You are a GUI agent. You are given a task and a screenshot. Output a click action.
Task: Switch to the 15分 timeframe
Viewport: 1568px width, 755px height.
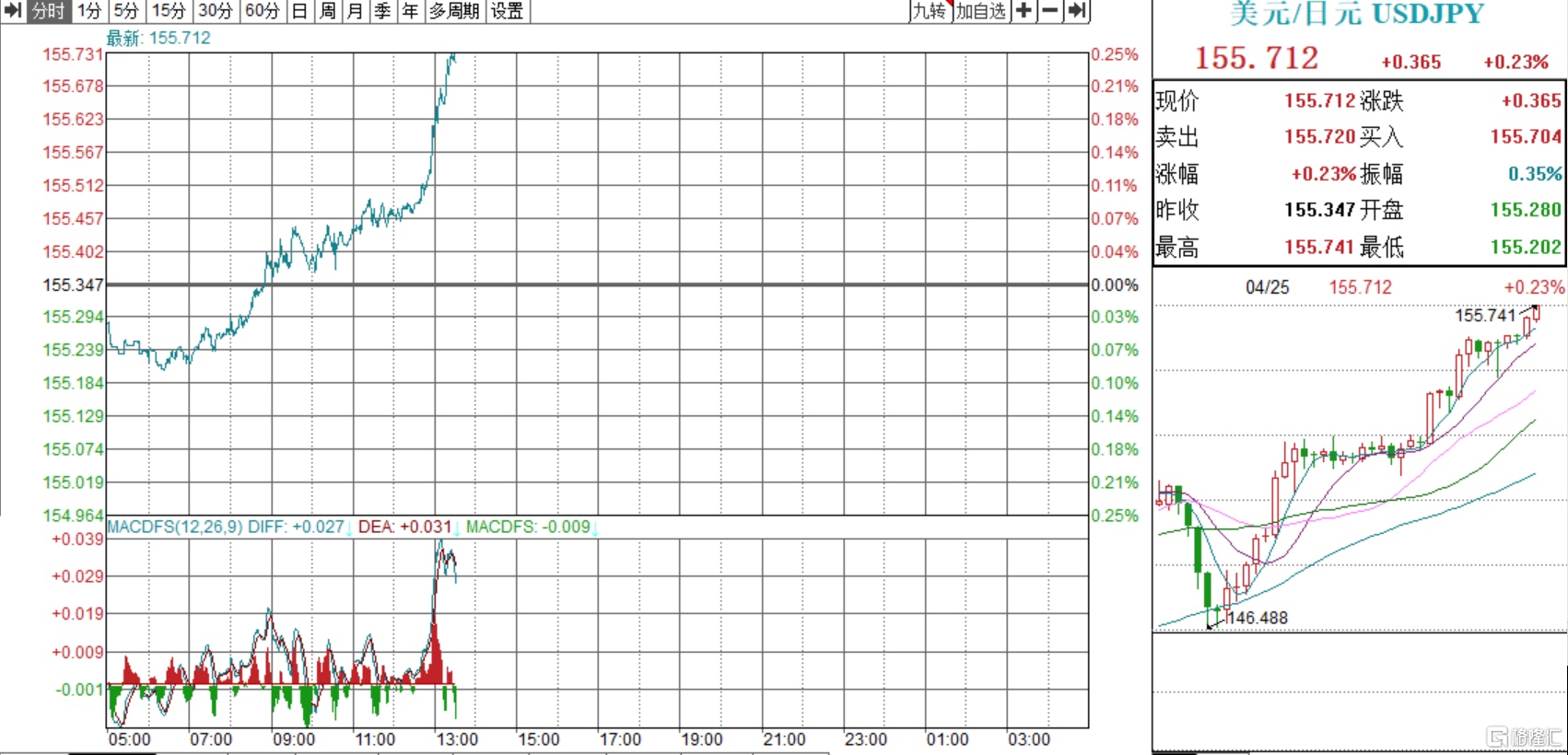(x=169, y=11)
